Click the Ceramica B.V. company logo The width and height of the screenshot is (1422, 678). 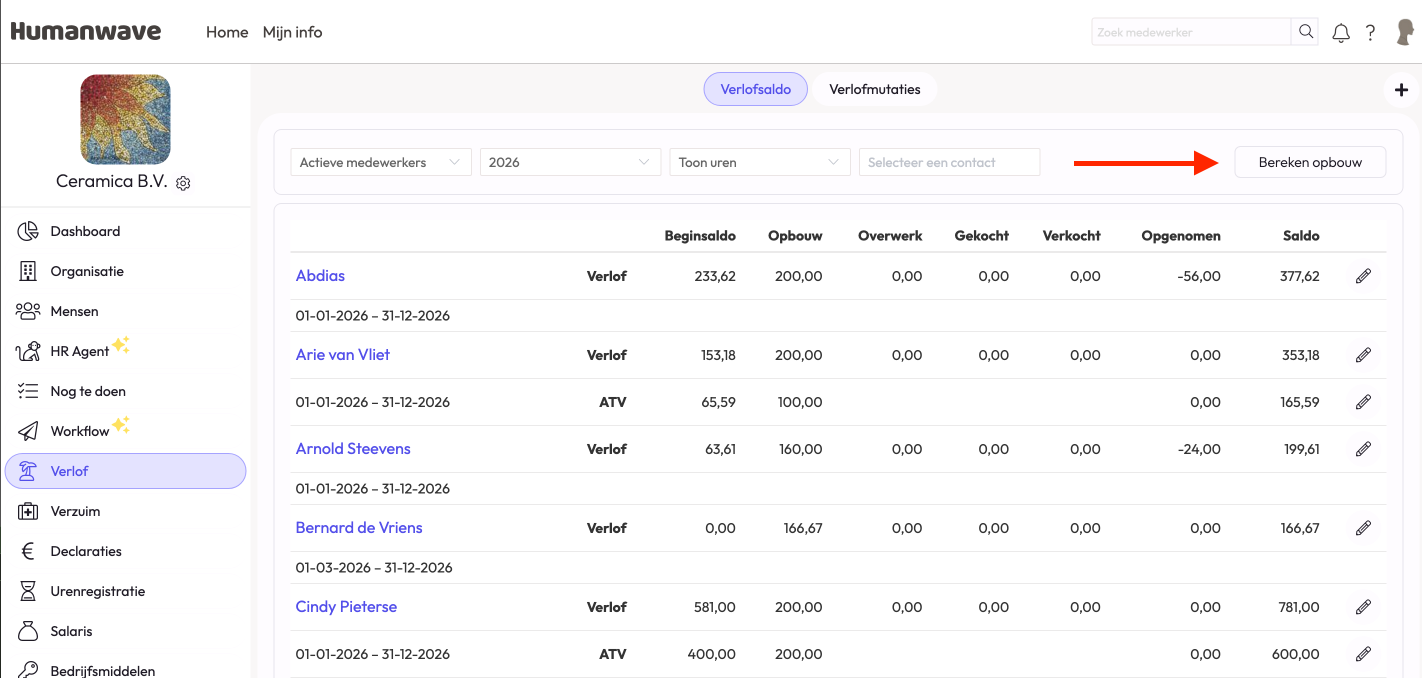coord(125,119)
